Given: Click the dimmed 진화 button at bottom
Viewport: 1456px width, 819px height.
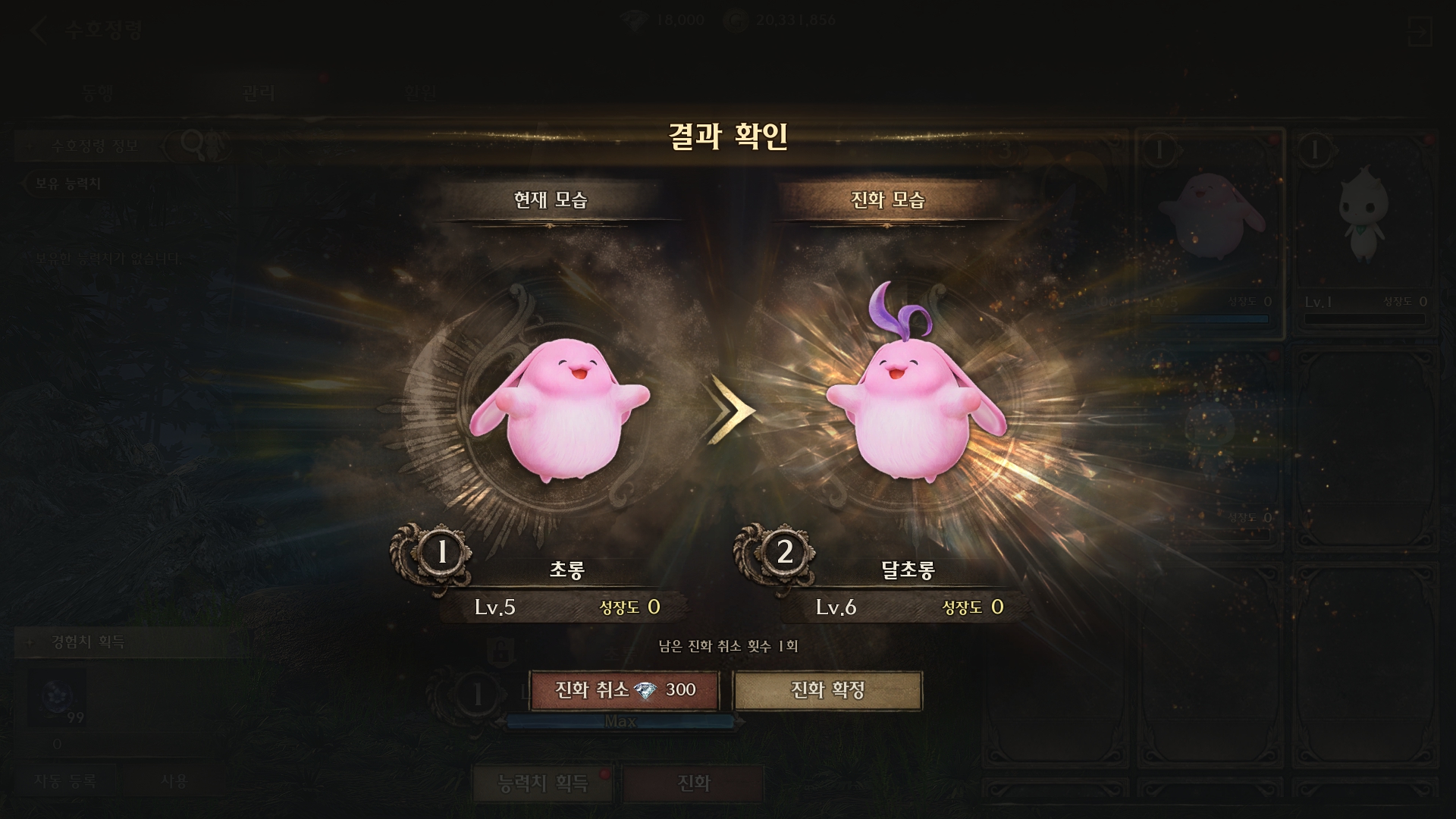Looking at the screenshot, I should [693, 783].
